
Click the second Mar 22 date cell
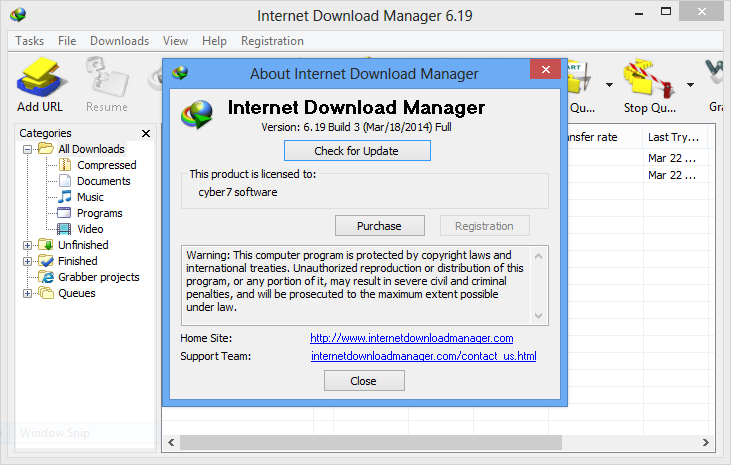pos(671,175)
